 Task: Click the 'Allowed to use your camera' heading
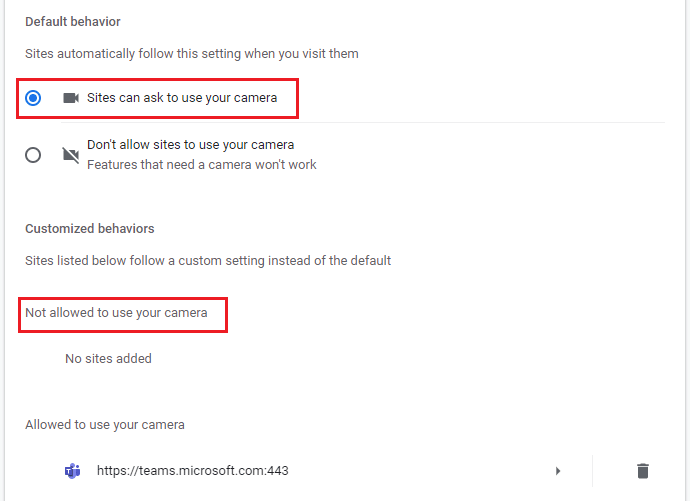click(105, 425)
